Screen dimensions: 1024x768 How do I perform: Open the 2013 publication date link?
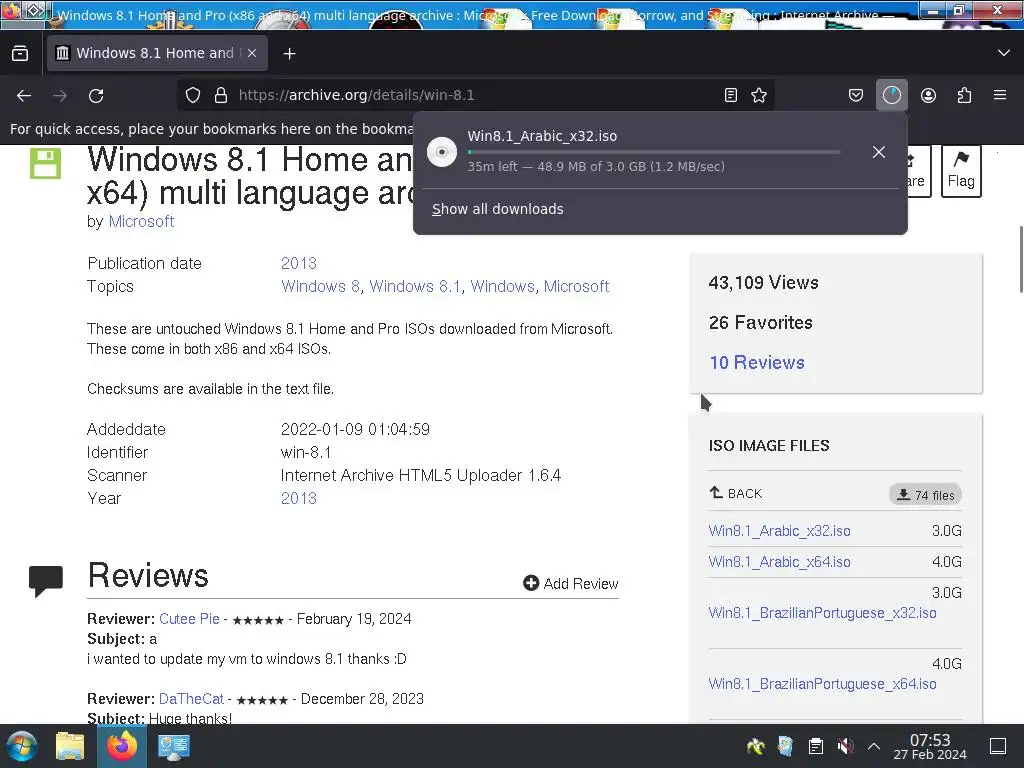(298, 263)
